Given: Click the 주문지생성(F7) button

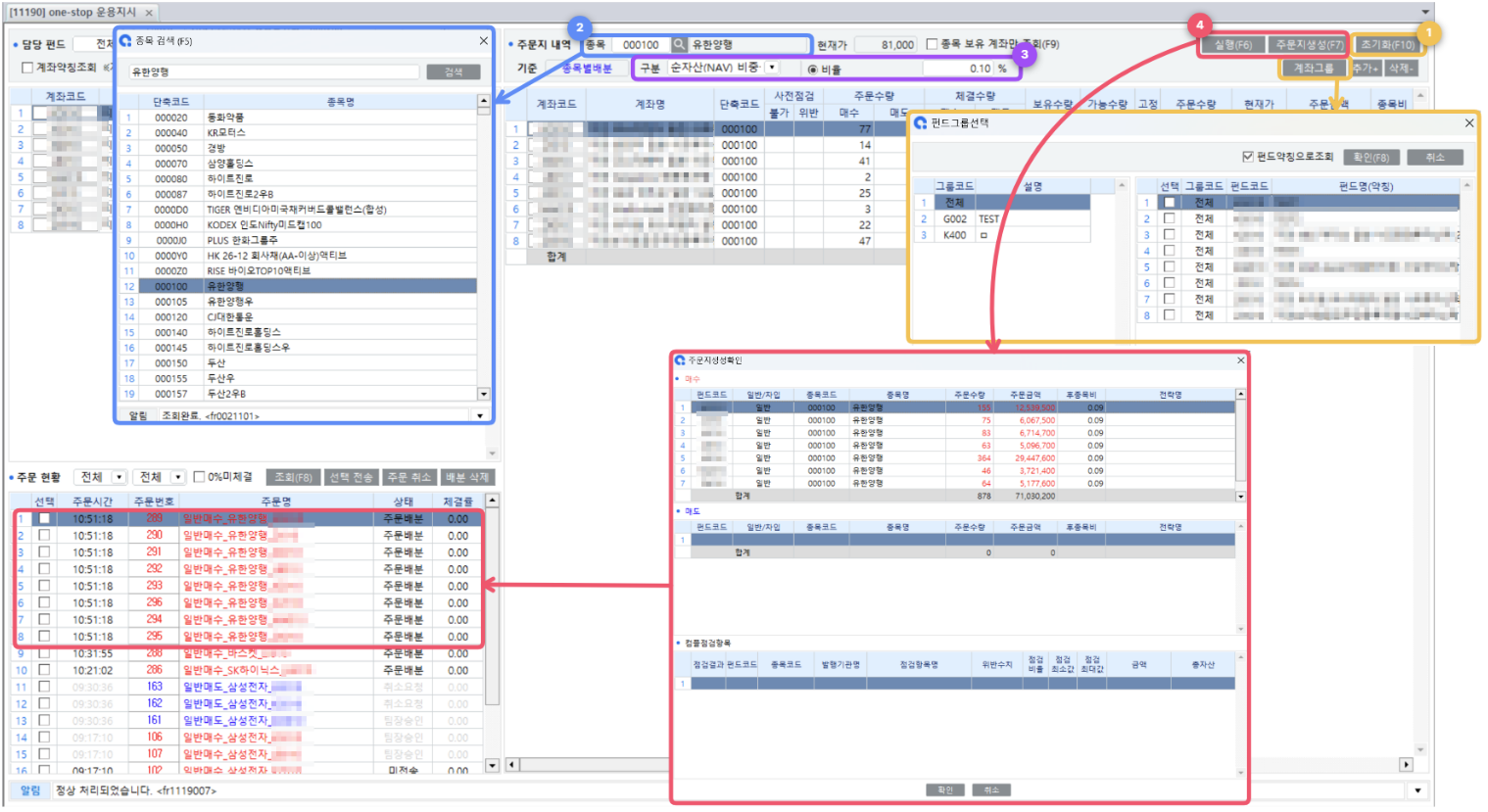Looking at the screenshot, I should pyautogui.click(x=1309, y=45).
